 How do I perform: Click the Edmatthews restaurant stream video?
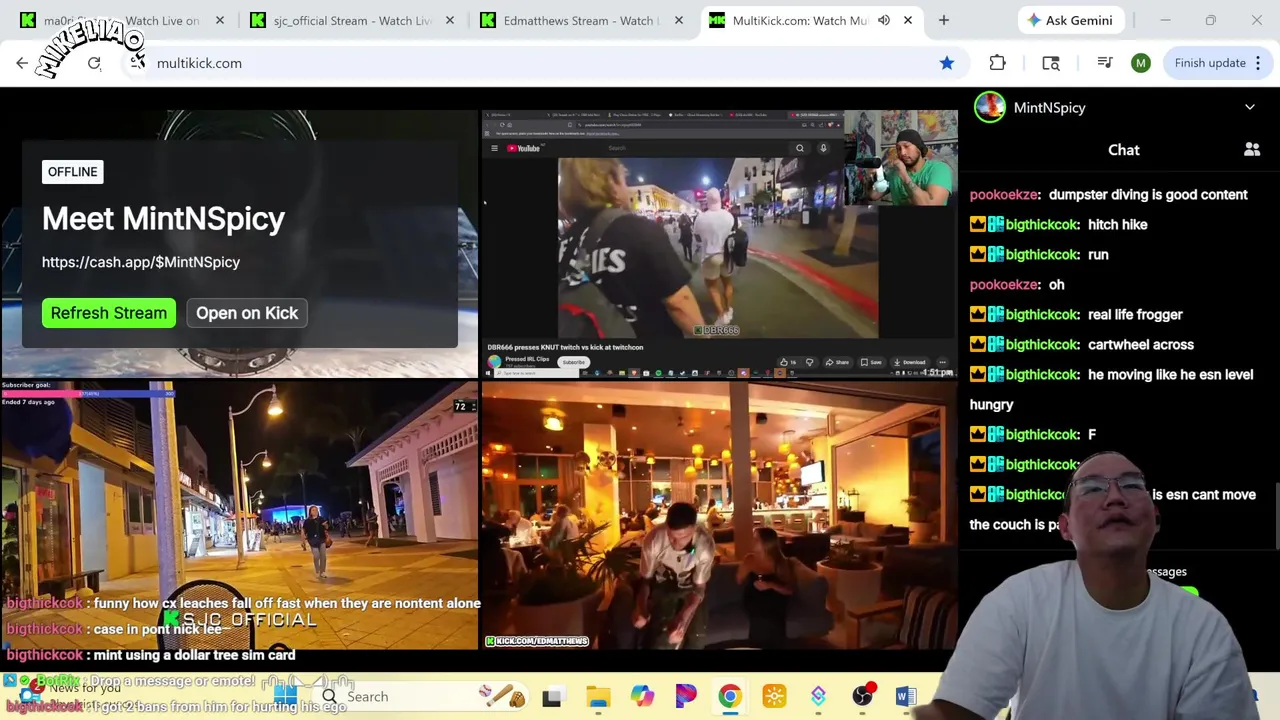(718, 515)
